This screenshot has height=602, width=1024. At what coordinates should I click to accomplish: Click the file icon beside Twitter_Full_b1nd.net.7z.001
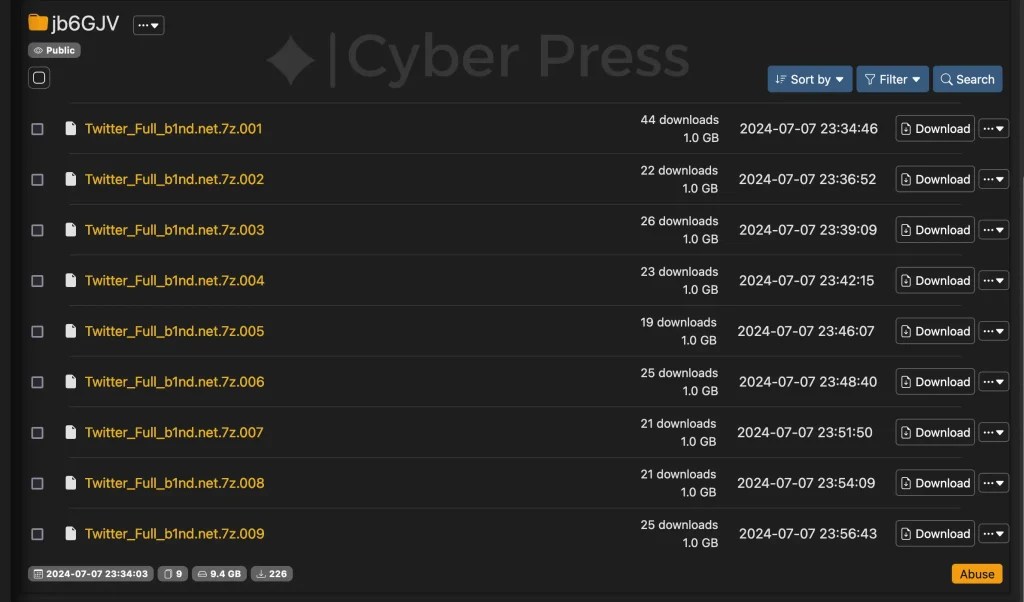[x=70, y=128]
